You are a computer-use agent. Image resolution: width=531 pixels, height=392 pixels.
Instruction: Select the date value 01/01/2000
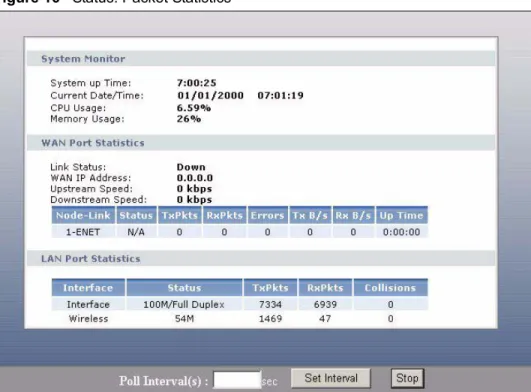[210, 95]
